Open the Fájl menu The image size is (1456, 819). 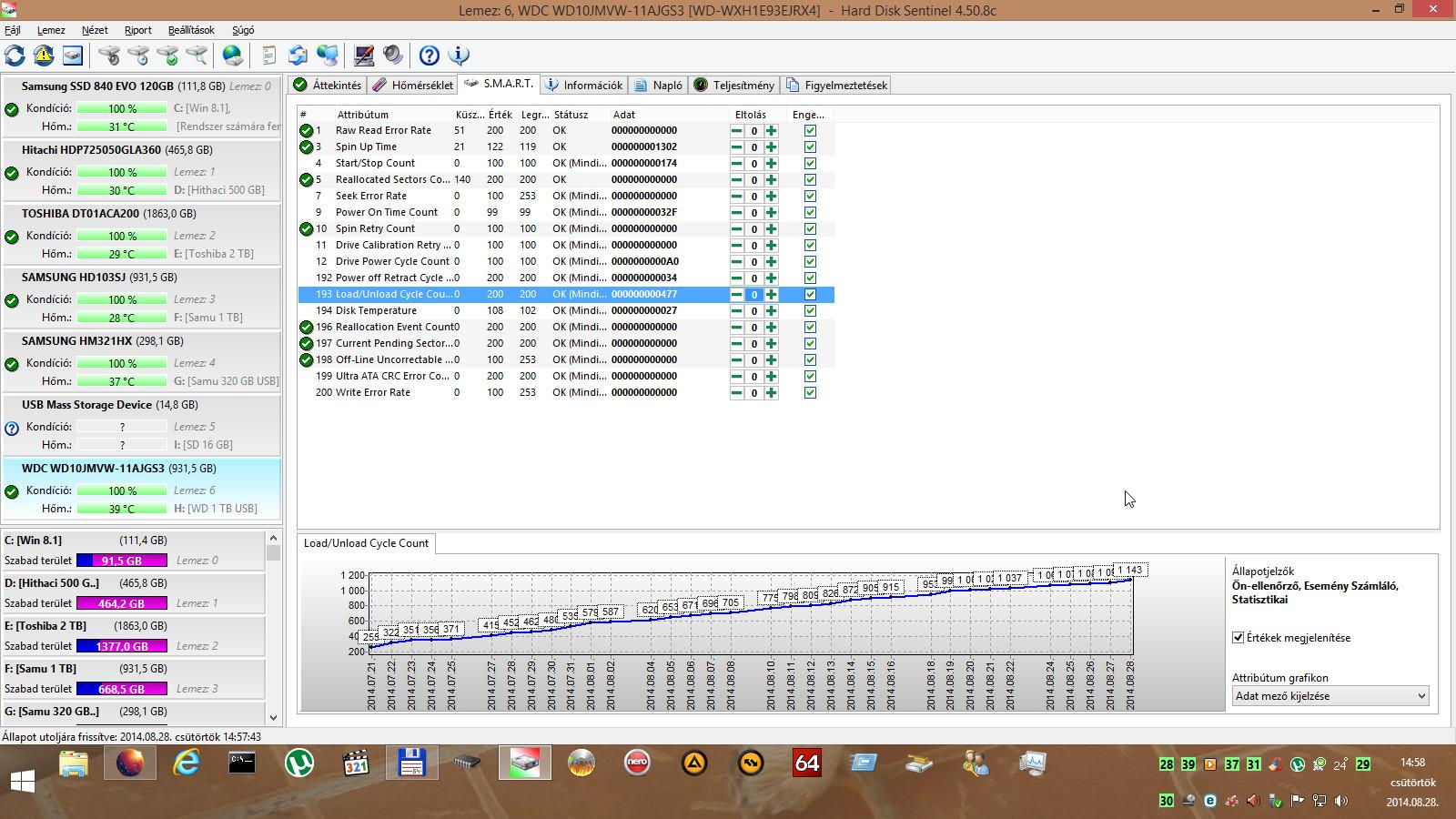13,30
